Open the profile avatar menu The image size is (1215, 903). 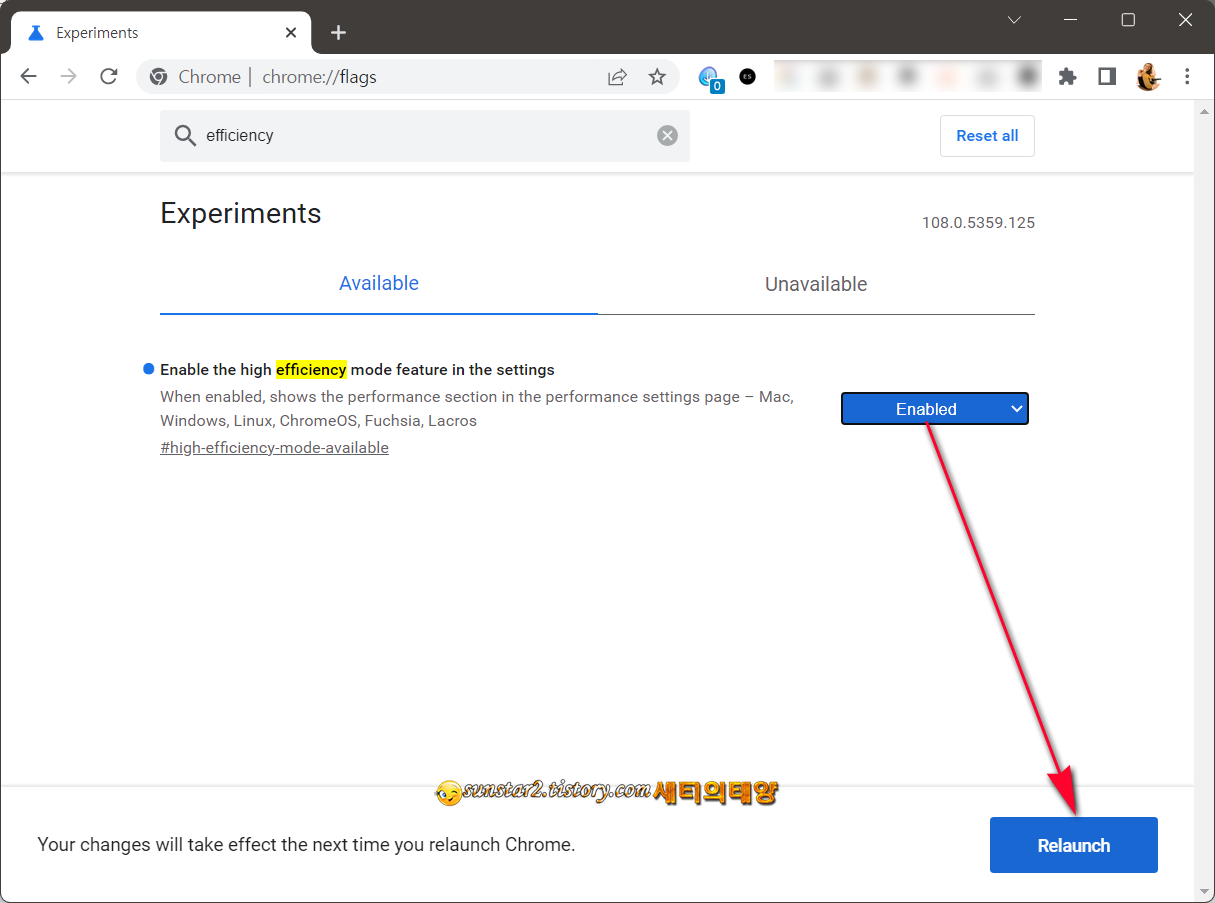1148,77
